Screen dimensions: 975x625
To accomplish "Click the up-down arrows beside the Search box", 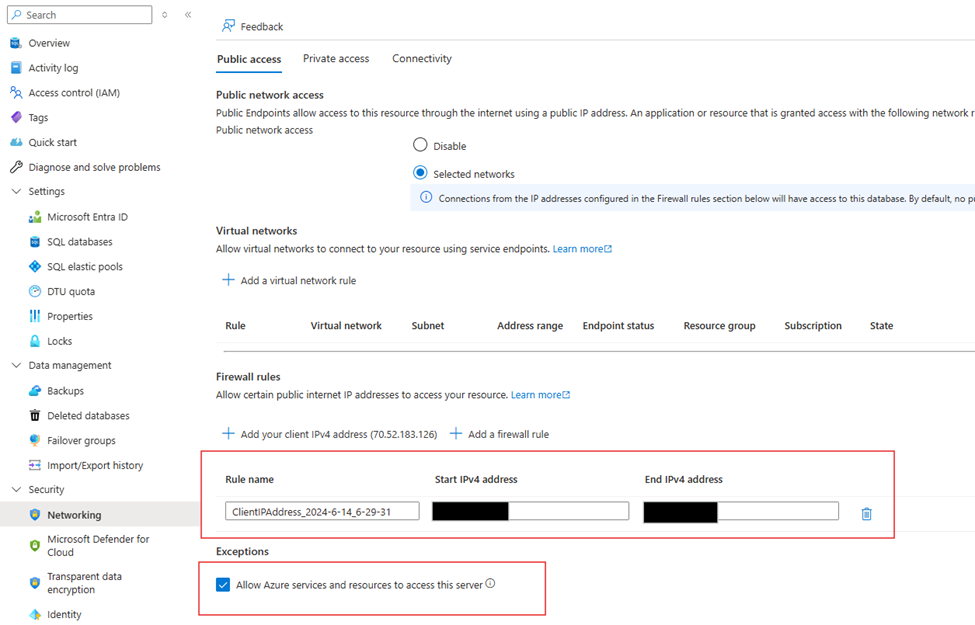I will tap(165, 15).
